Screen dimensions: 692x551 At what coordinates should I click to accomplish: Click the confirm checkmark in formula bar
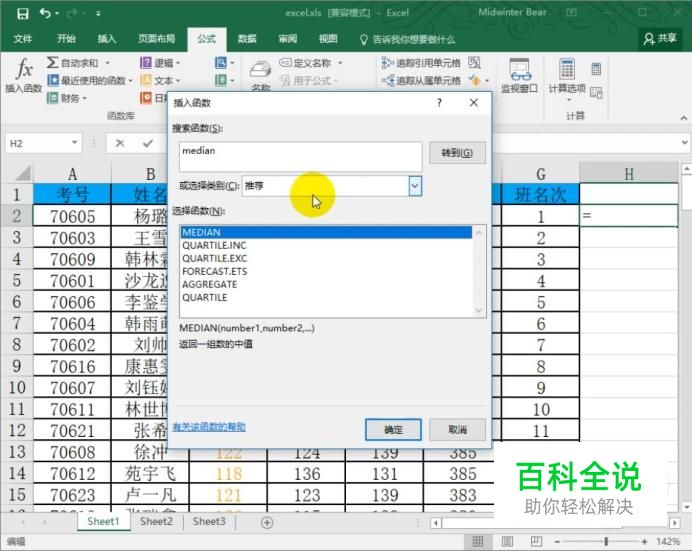tap(148, 143)
